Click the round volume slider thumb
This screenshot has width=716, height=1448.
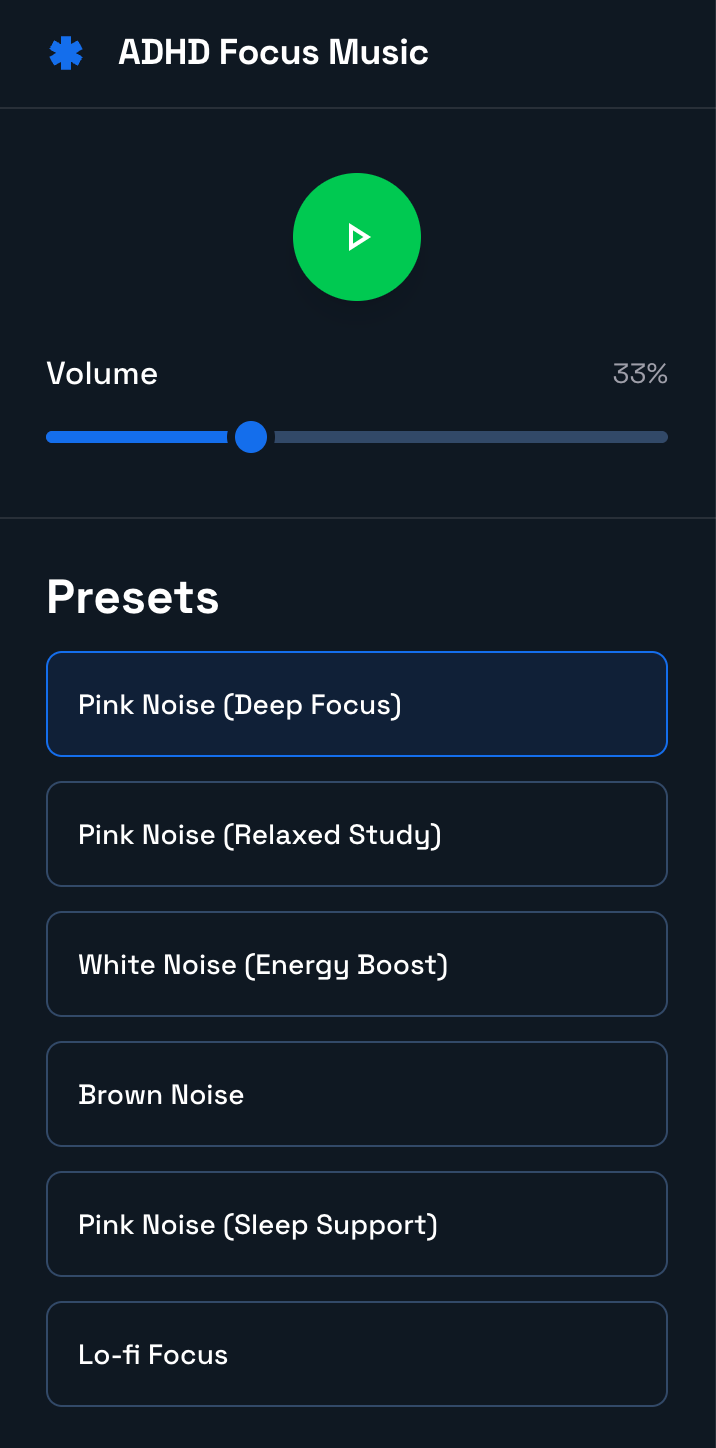251,437
